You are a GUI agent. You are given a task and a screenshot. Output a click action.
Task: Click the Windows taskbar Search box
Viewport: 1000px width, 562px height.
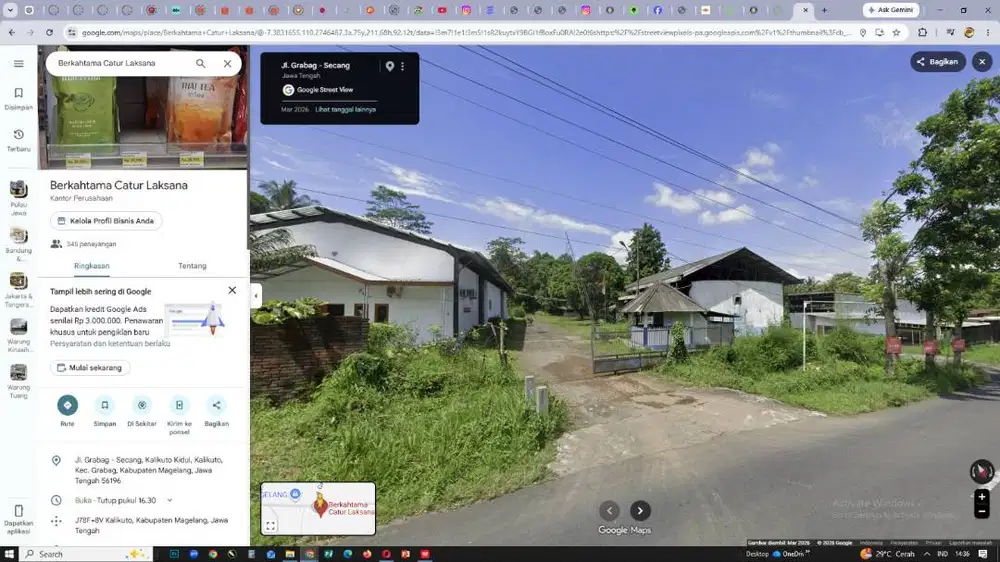point(86,554)
